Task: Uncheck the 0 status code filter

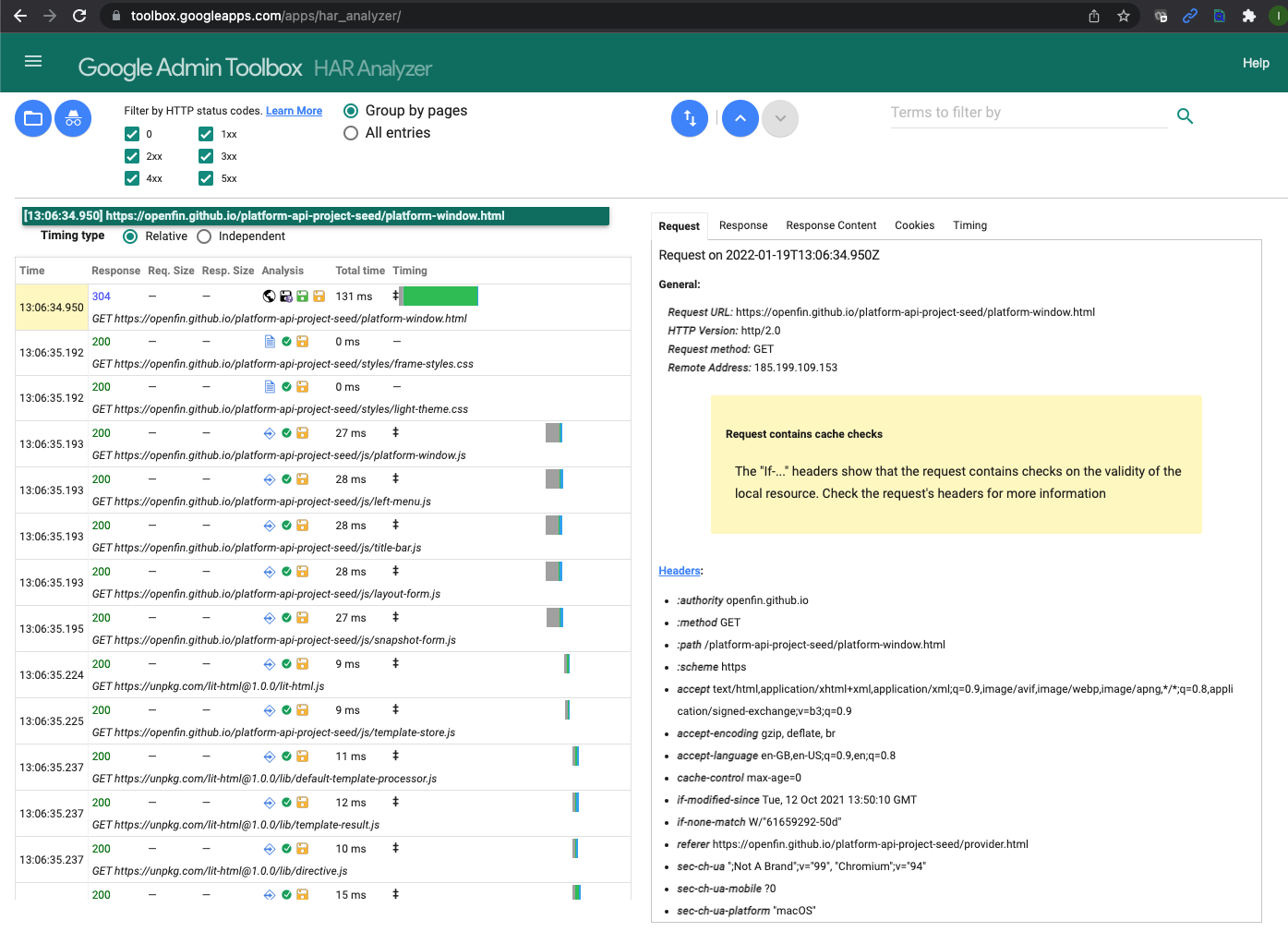Action: (132, 134)
